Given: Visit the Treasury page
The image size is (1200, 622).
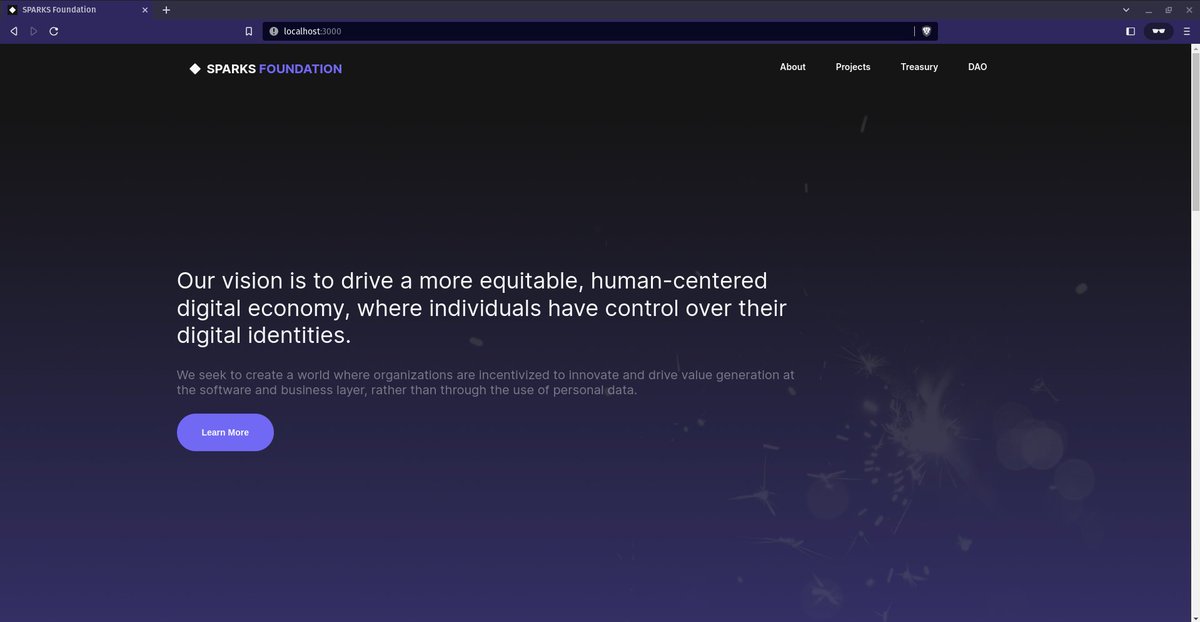Looking at the screenshot, I should (x=918, y=67).
